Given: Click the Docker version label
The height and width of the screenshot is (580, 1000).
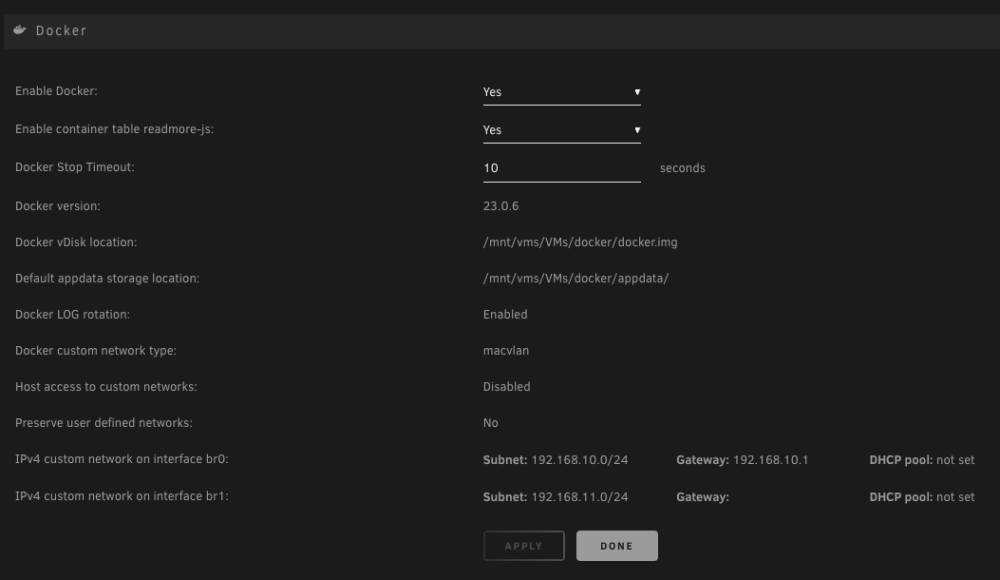Looking at the screenshot, I should point(57,206).
